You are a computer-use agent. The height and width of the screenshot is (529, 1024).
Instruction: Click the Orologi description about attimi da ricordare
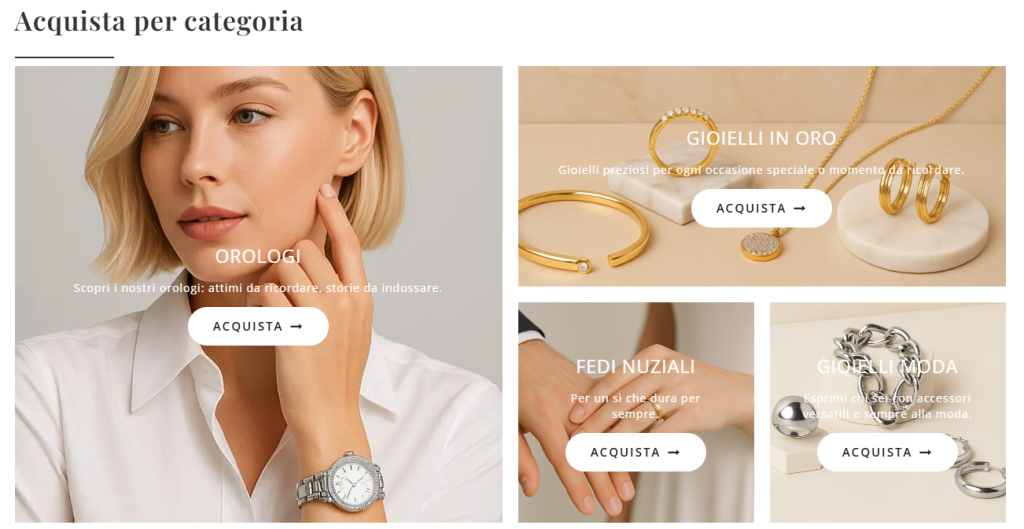(258, 288)
